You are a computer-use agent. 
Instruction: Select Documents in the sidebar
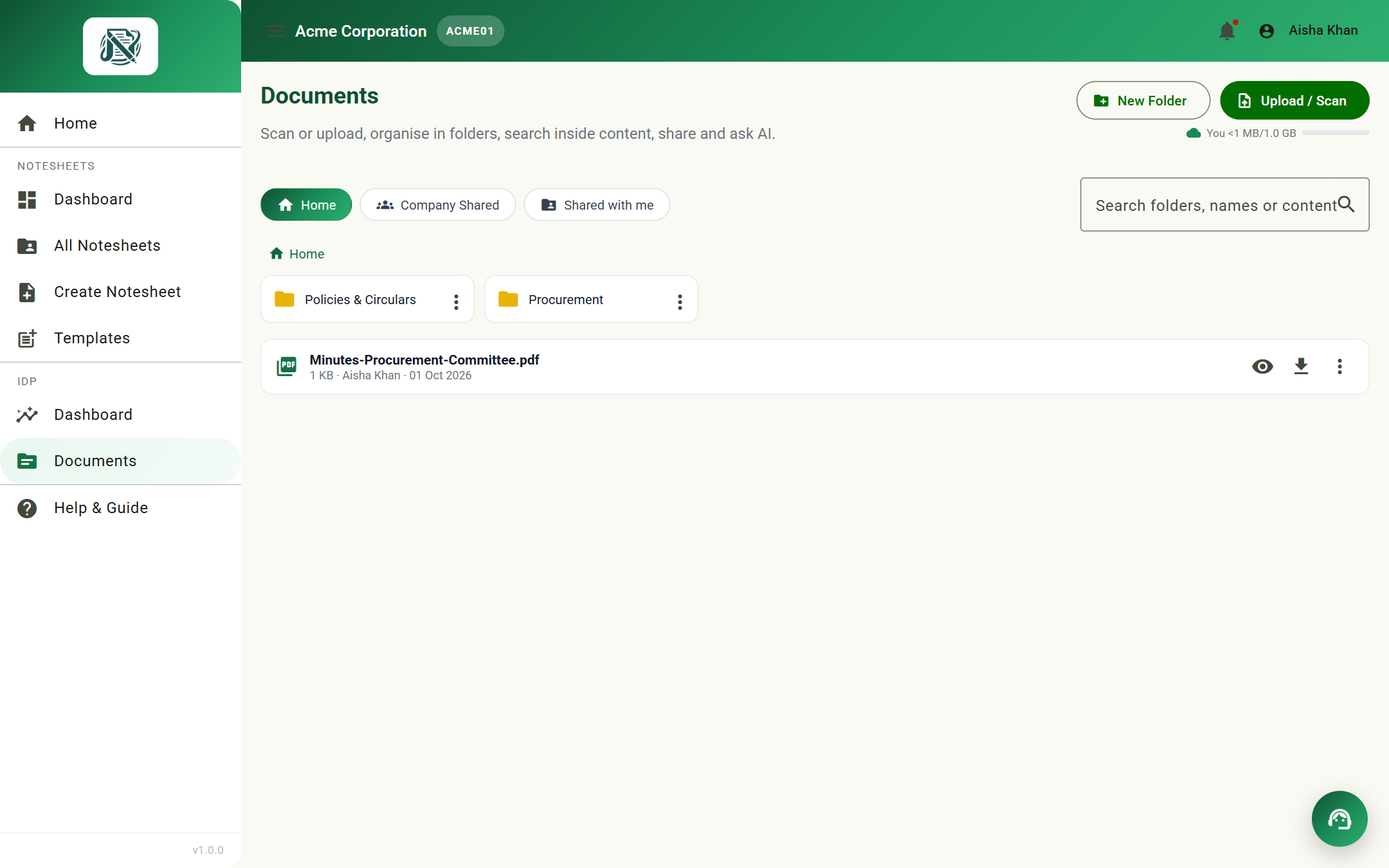[x=120, y=461]
